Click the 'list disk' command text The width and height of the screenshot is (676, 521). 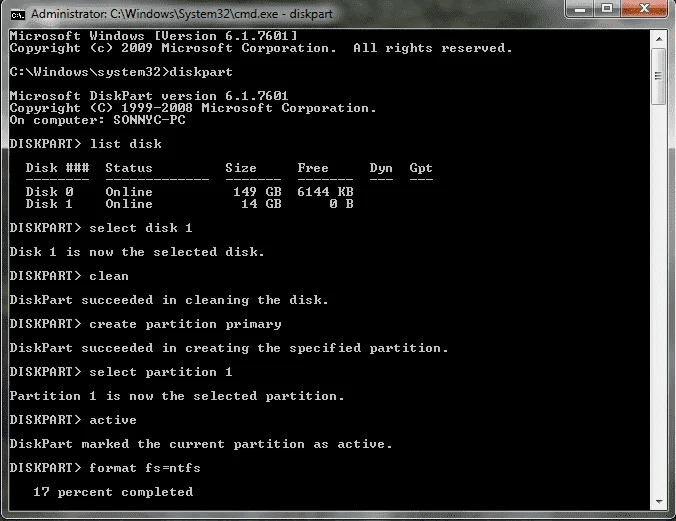pos(125,144)
